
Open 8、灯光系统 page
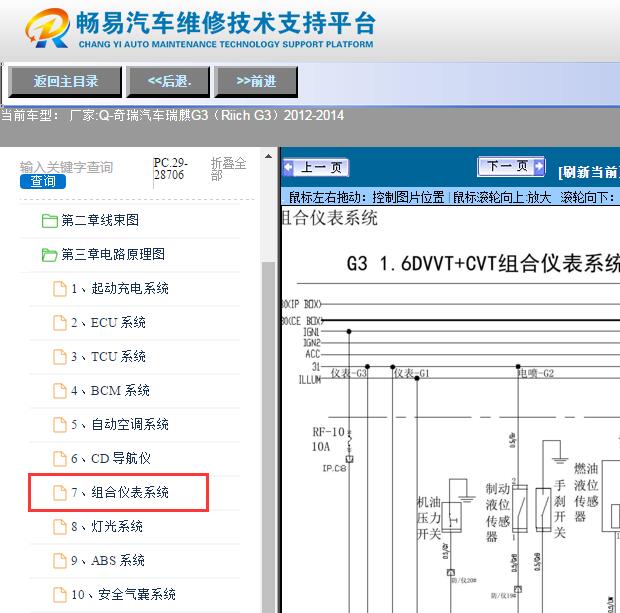(x=107, y=527)
